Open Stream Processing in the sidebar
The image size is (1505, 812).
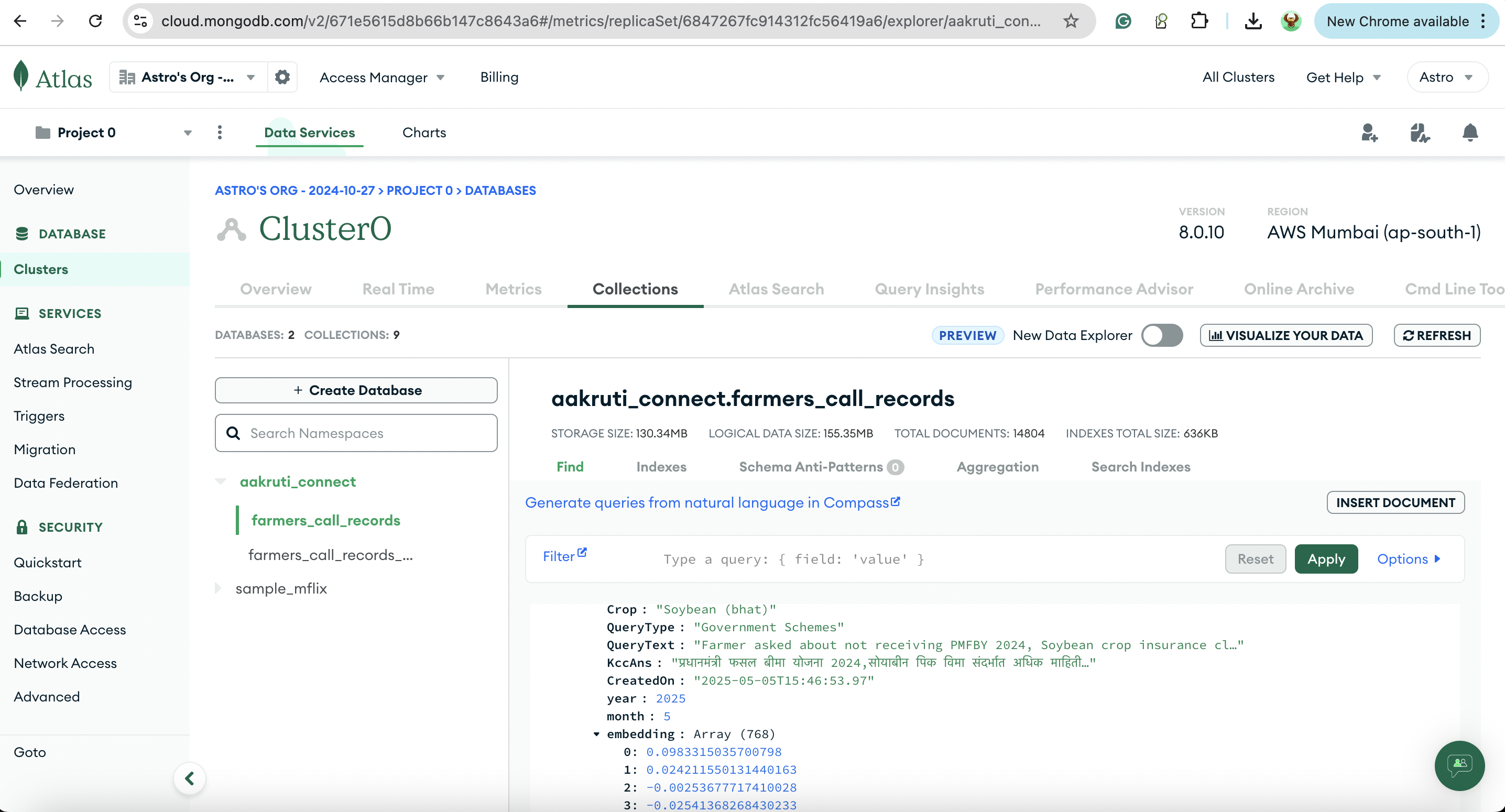(72, 382)
